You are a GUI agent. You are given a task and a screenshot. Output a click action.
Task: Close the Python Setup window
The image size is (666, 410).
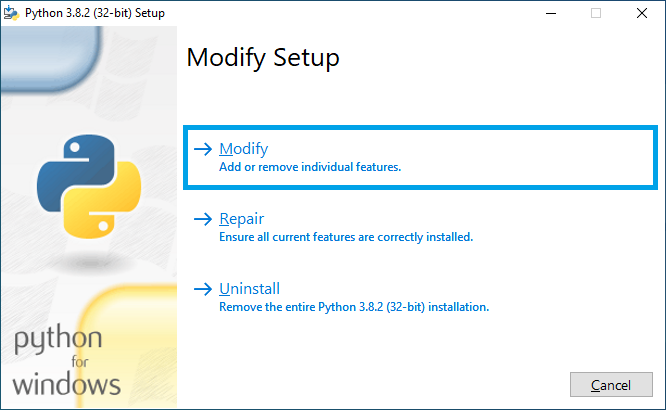click(x=642, y=13)
